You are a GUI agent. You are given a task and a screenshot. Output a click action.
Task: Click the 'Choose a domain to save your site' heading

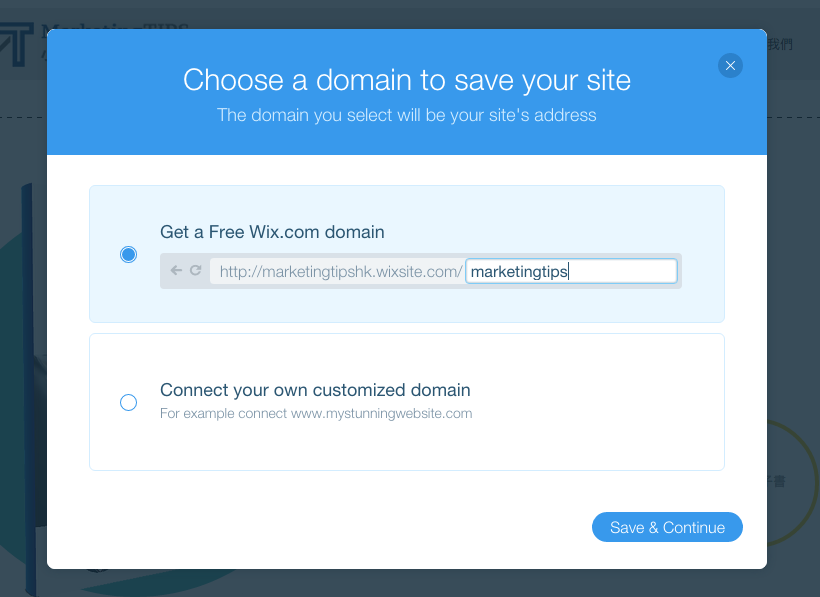pyautogui.click(x=407, y=80)
